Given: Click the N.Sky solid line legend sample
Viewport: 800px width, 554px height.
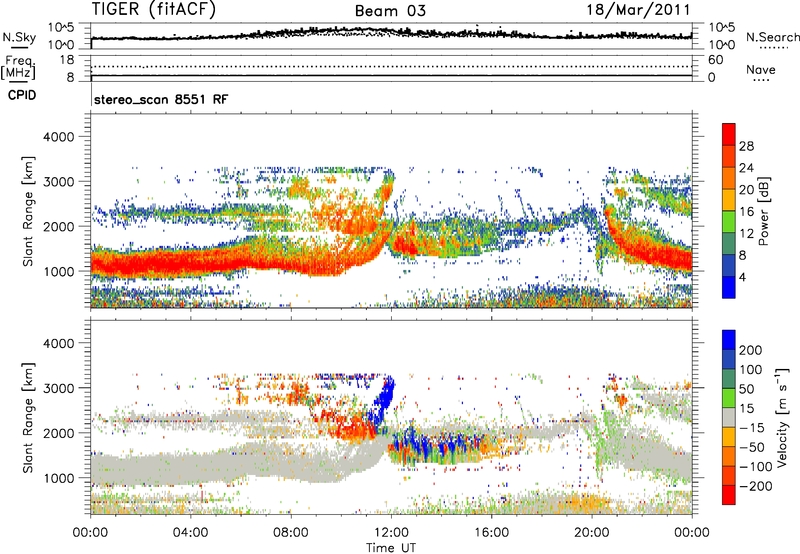Looking at the screenshot, I should [x=19, y=48].
